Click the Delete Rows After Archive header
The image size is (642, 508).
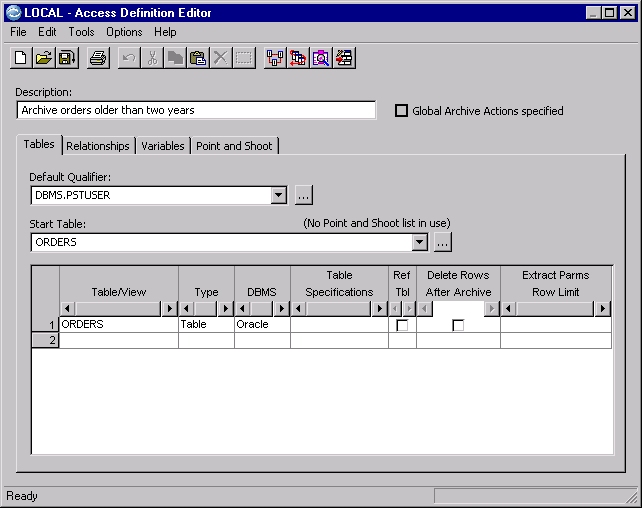pyautogui.click(x=458, y=284)
